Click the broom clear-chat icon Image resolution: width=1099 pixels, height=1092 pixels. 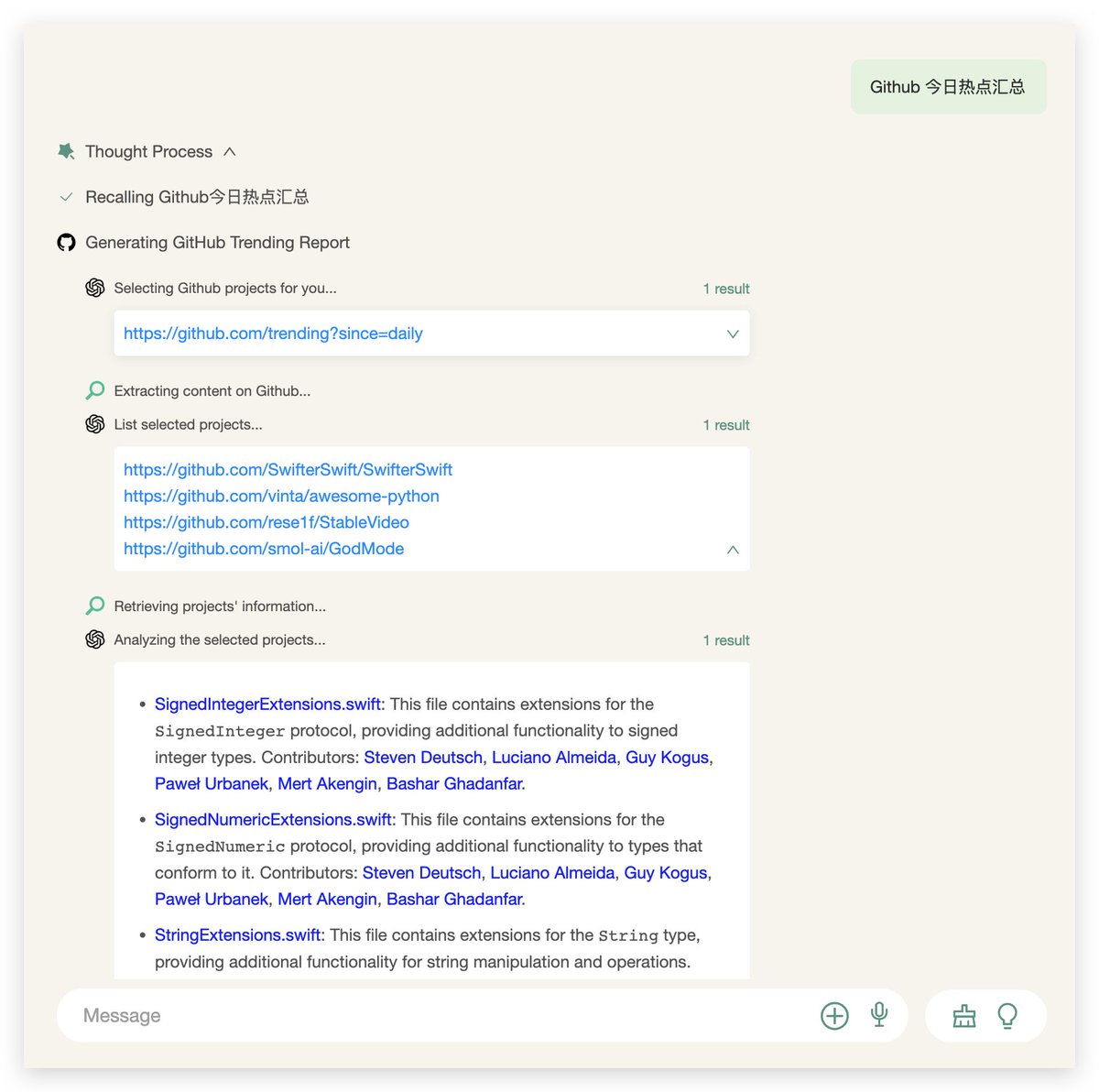click(964, 1015)
